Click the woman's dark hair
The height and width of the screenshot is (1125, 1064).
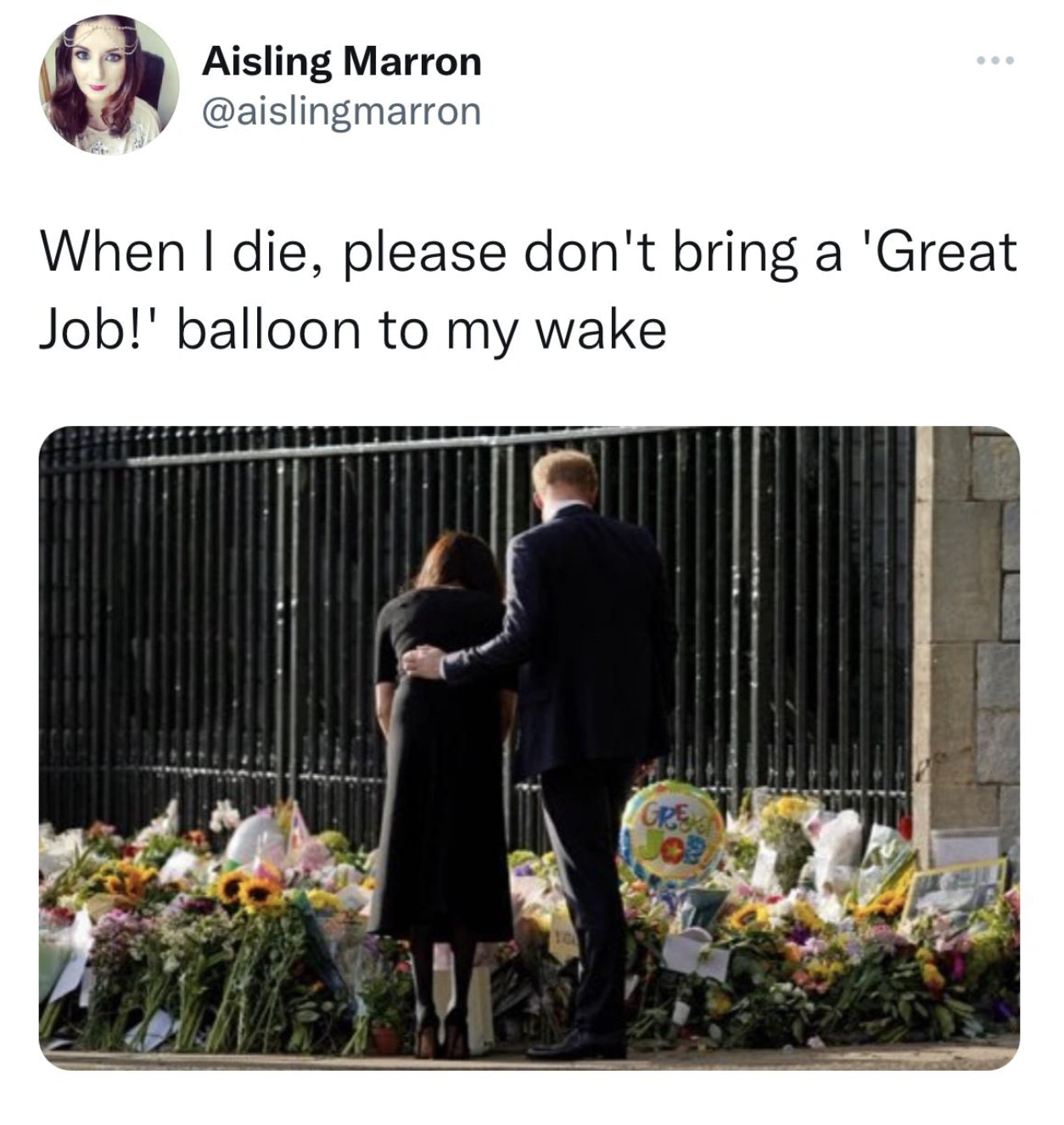[x=458, y=564]
